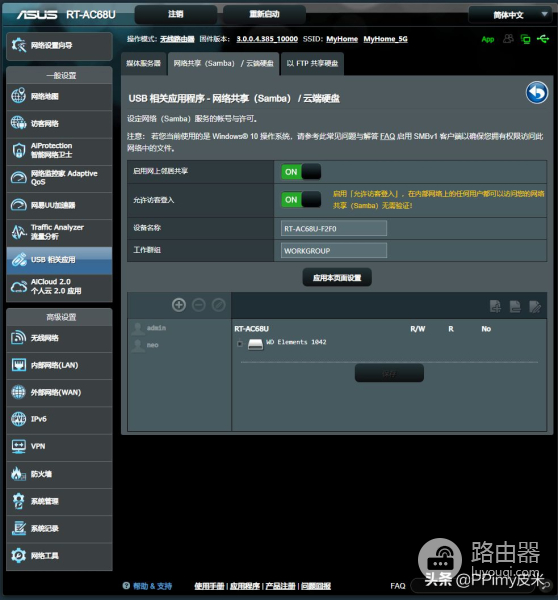Open the language dropdown menu
The height and width of the screenshot is (600, 558).
pos(510,15)
